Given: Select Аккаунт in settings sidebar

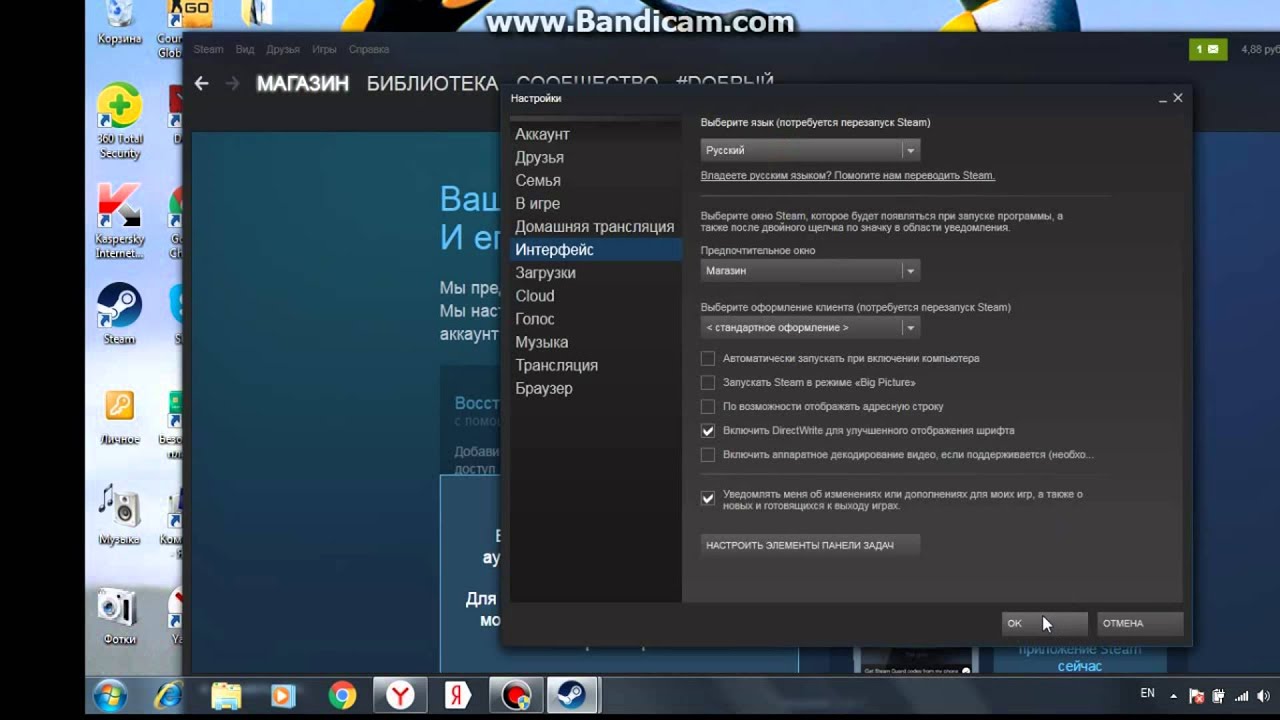Looking at the screenshot, I should pyautogui.click(x=596, y=134).
